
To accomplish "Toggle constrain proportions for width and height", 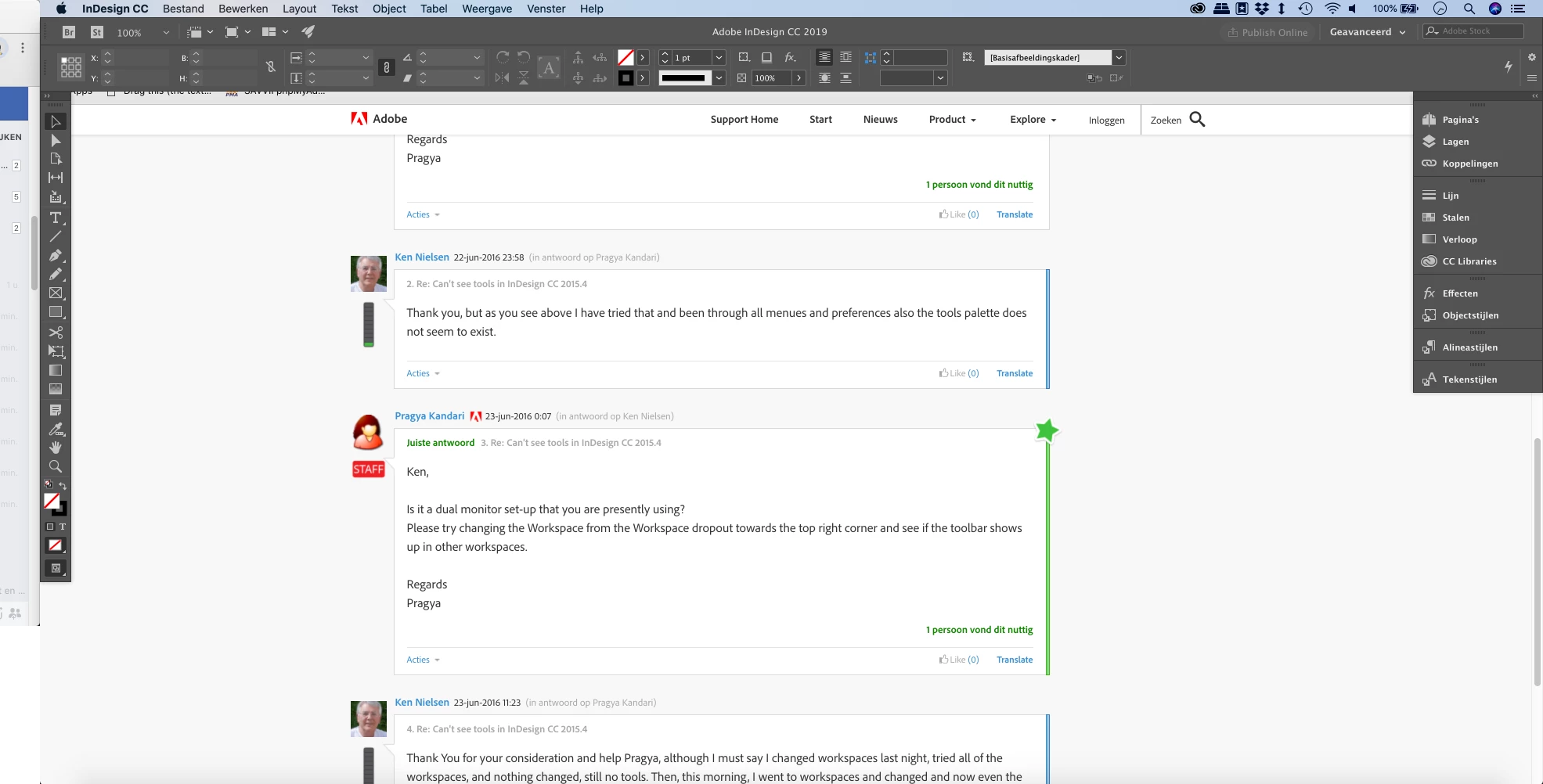I will (271, 67).
